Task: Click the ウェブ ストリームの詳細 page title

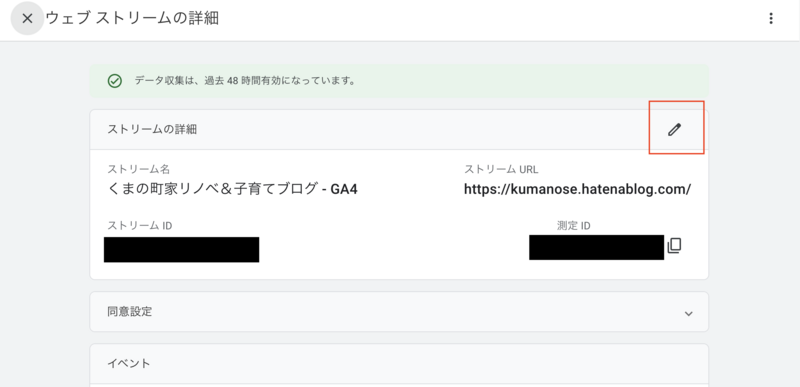Action: coord(132,19)
